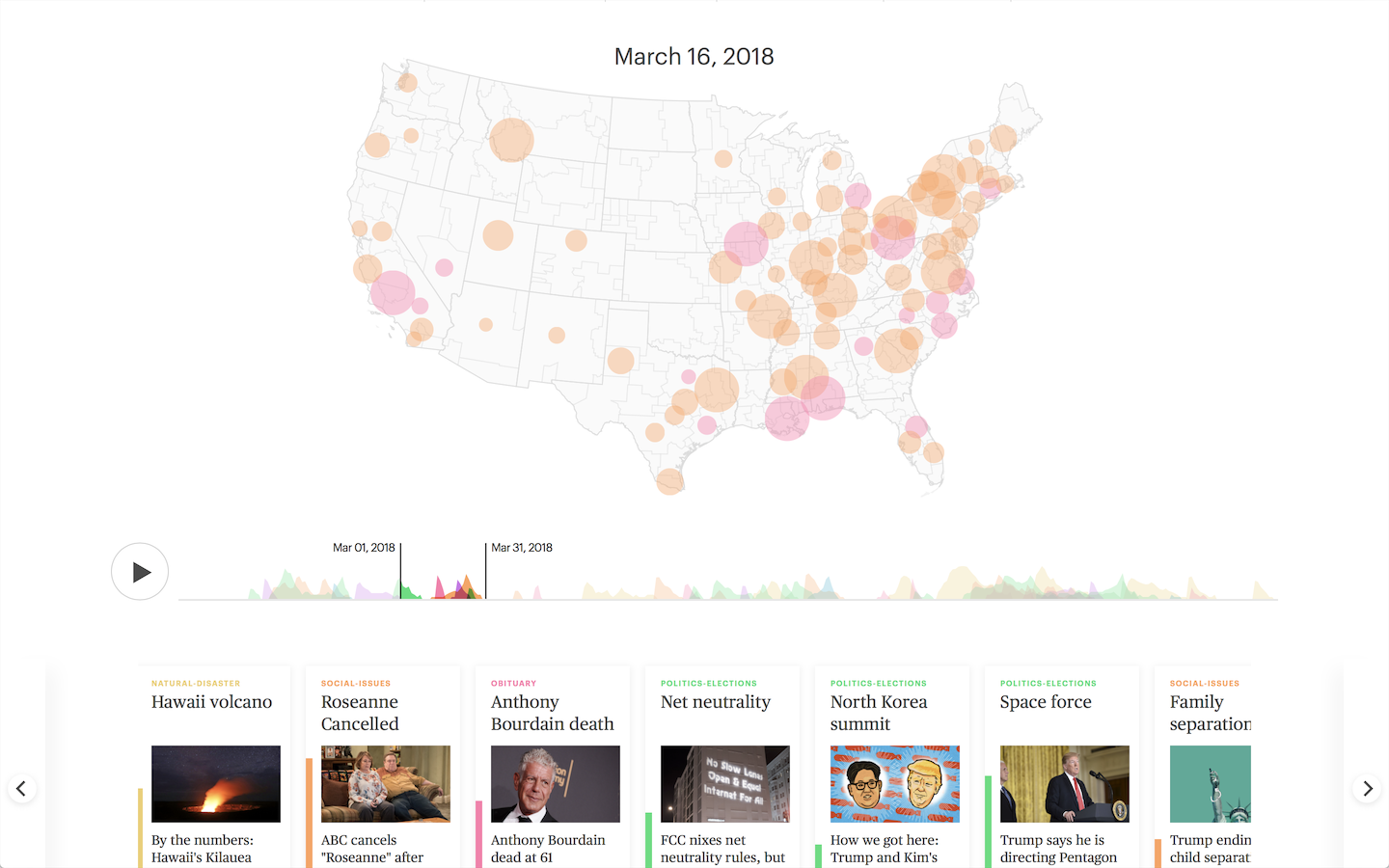Click the Kilauea lava photo on the Hawaii card
The width and height of the screenshot is (1389, 868).
click(x=215, y=784)
